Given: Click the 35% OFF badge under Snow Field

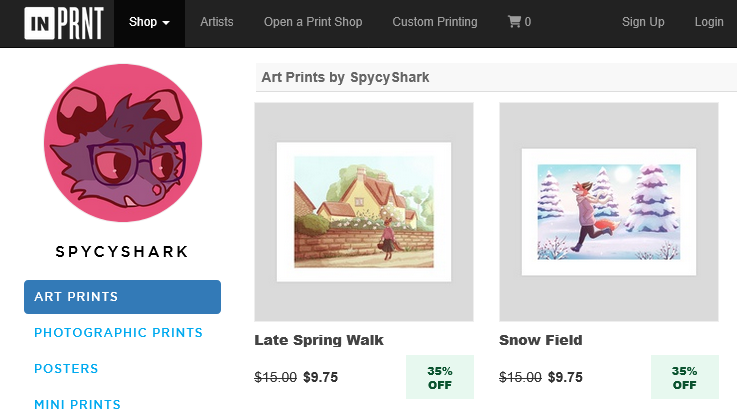Looking at the screenshot, I should (x=684, y=377).
